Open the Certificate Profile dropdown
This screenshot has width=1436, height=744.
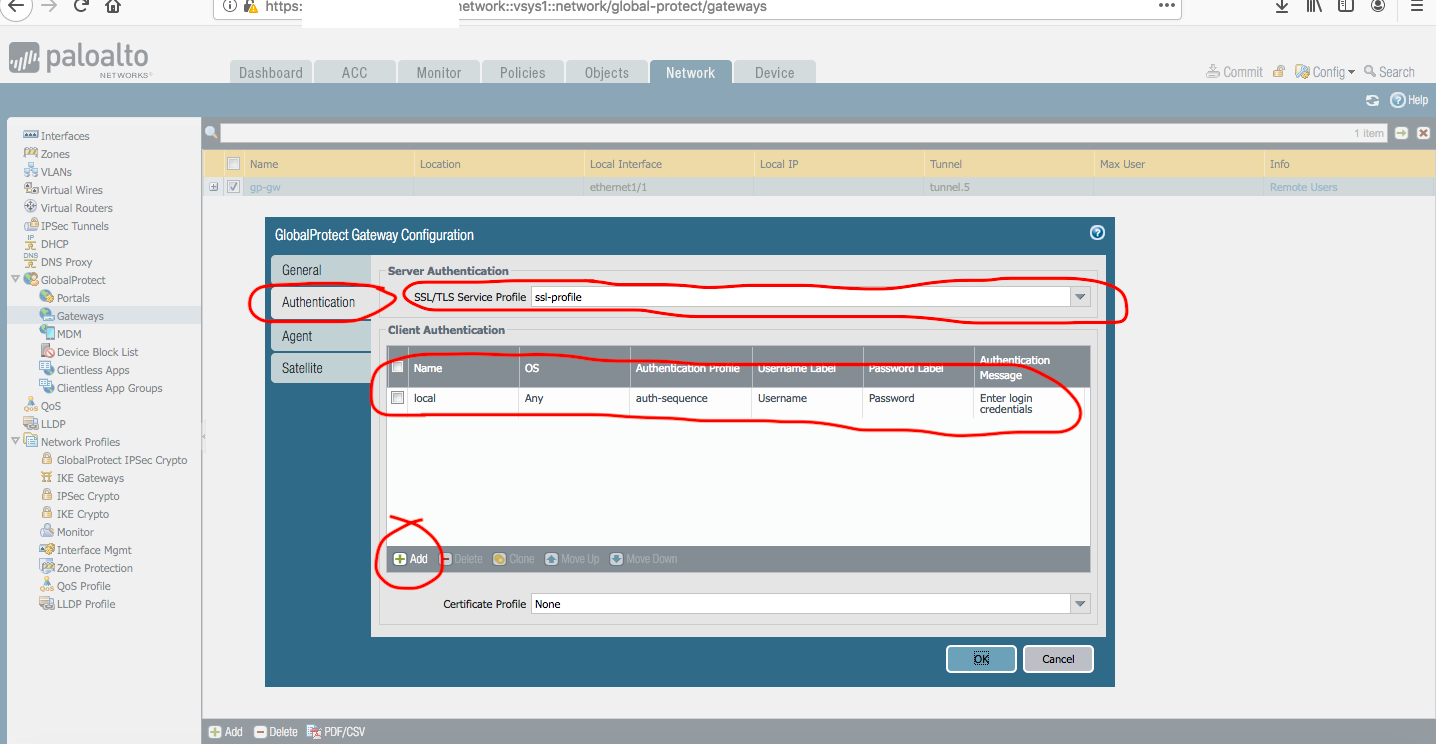click(x=1079, y=604)
